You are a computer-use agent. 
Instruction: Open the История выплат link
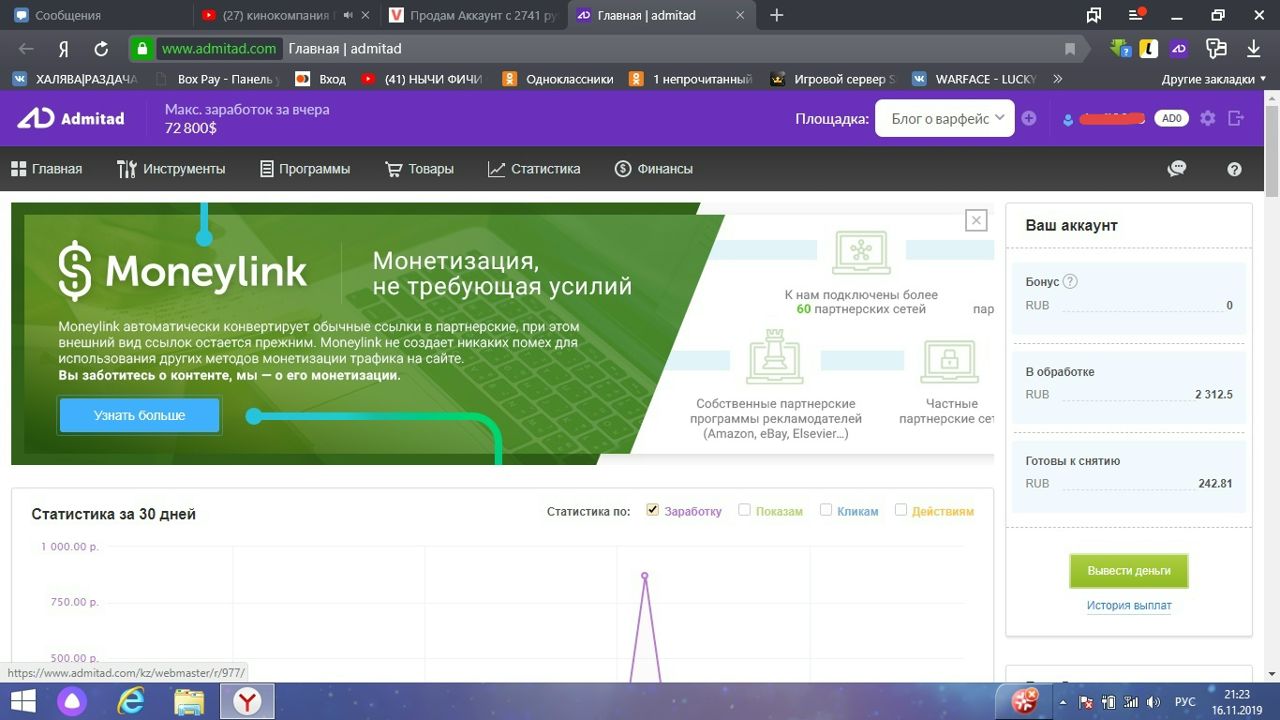click(1129, 605)
